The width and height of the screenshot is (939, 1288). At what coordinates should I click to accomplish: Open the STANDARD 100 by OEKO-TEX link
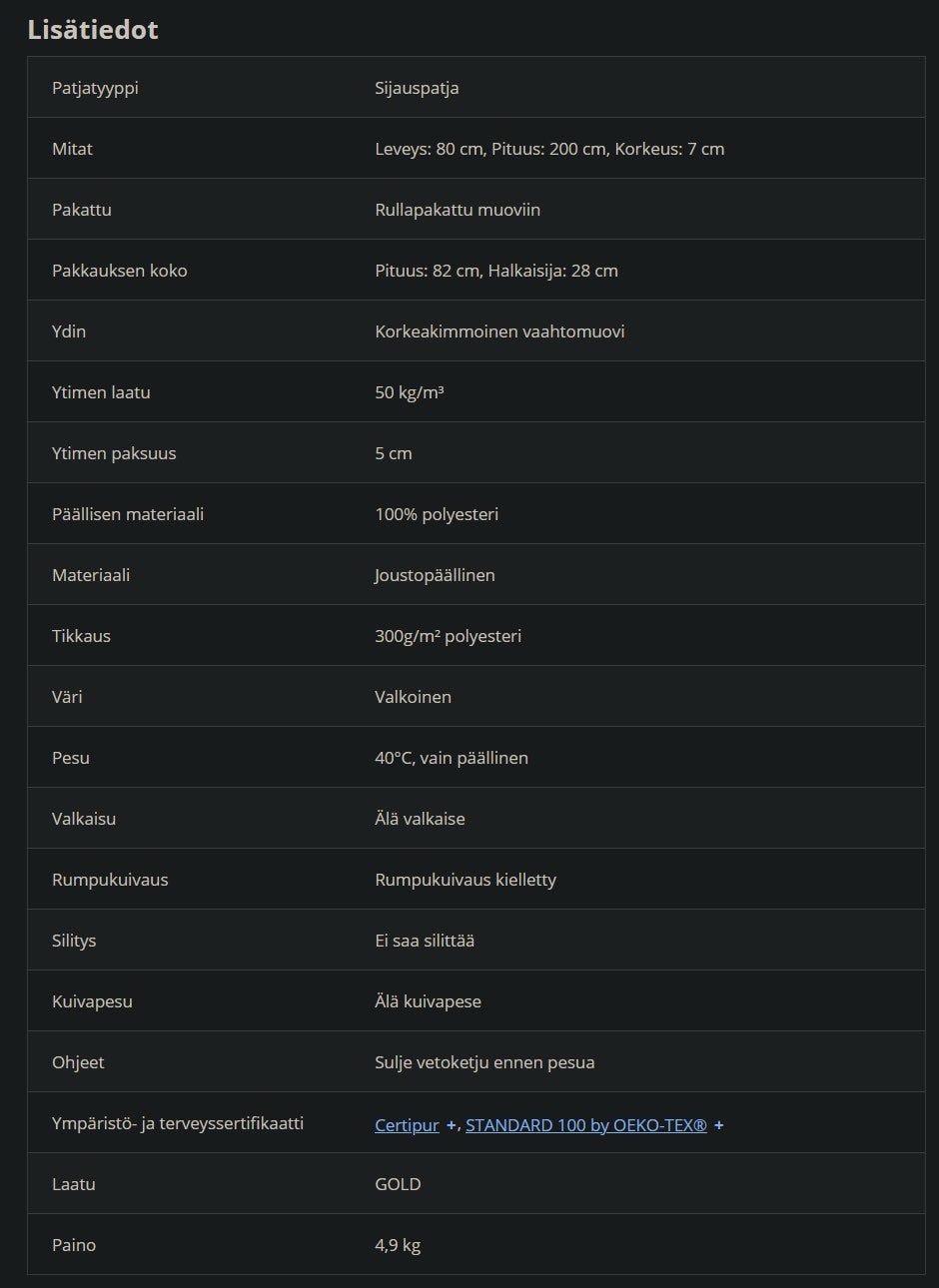pyautogui.click(x=585, y=1125)
